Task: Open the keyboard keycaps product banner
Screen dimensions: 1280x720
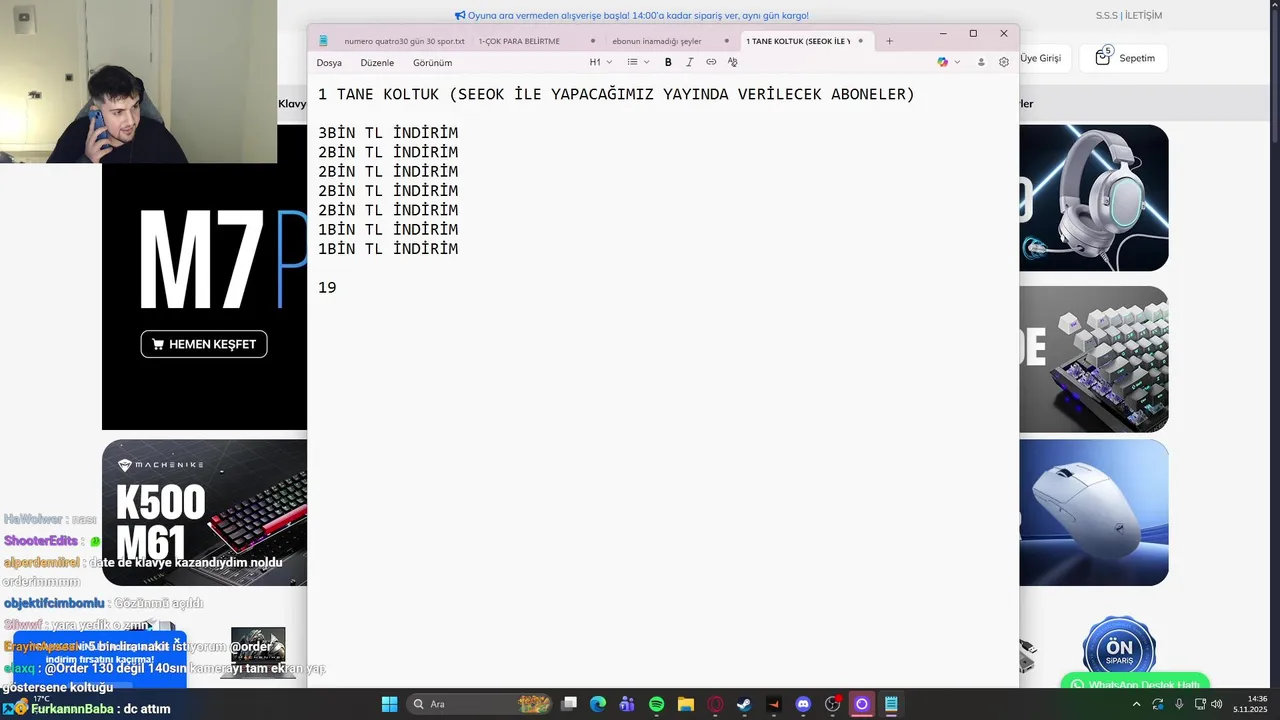Action: [1093, 359]
